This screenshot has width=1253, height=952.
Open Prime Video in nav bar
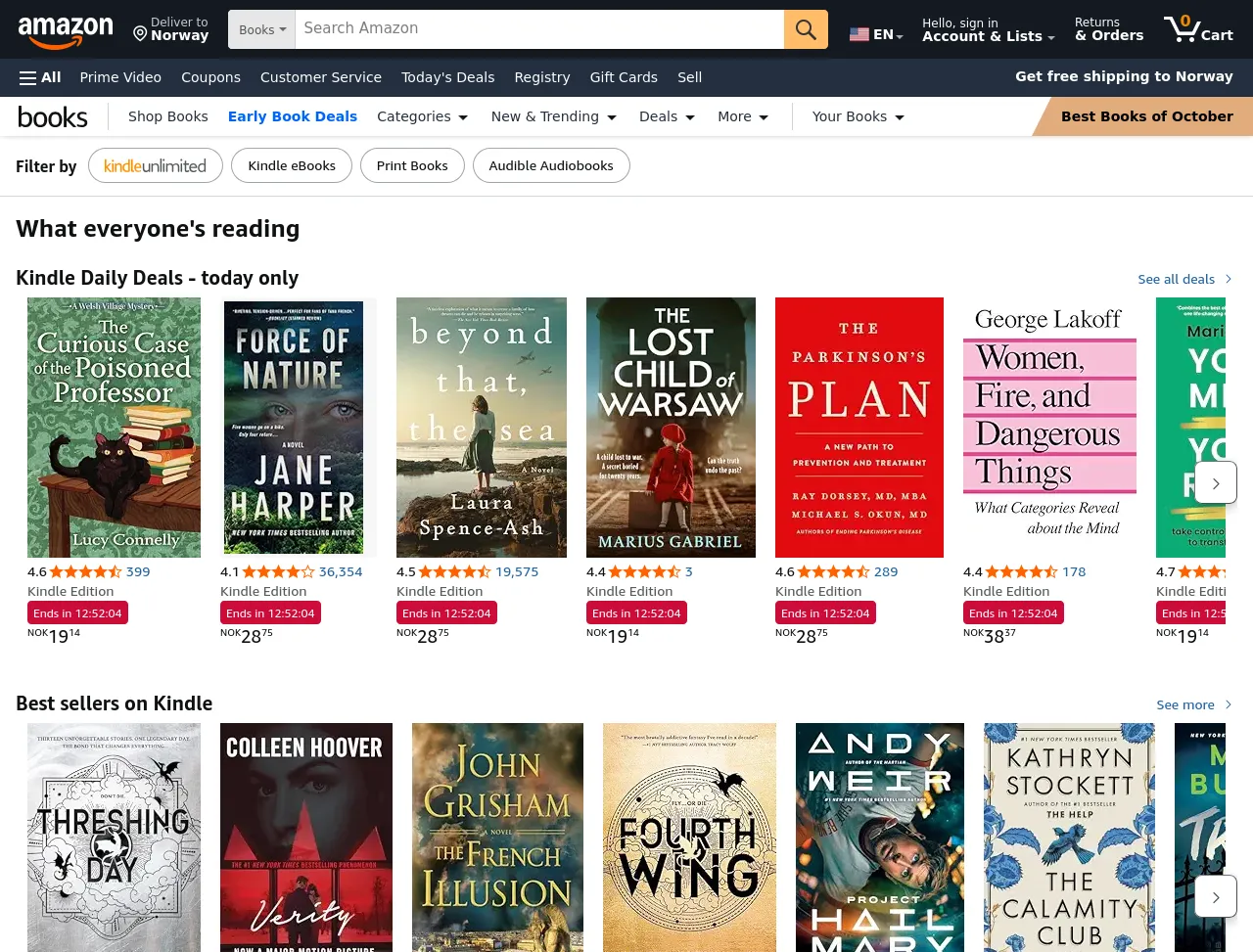pyautogui.click(x=120, y=77)
